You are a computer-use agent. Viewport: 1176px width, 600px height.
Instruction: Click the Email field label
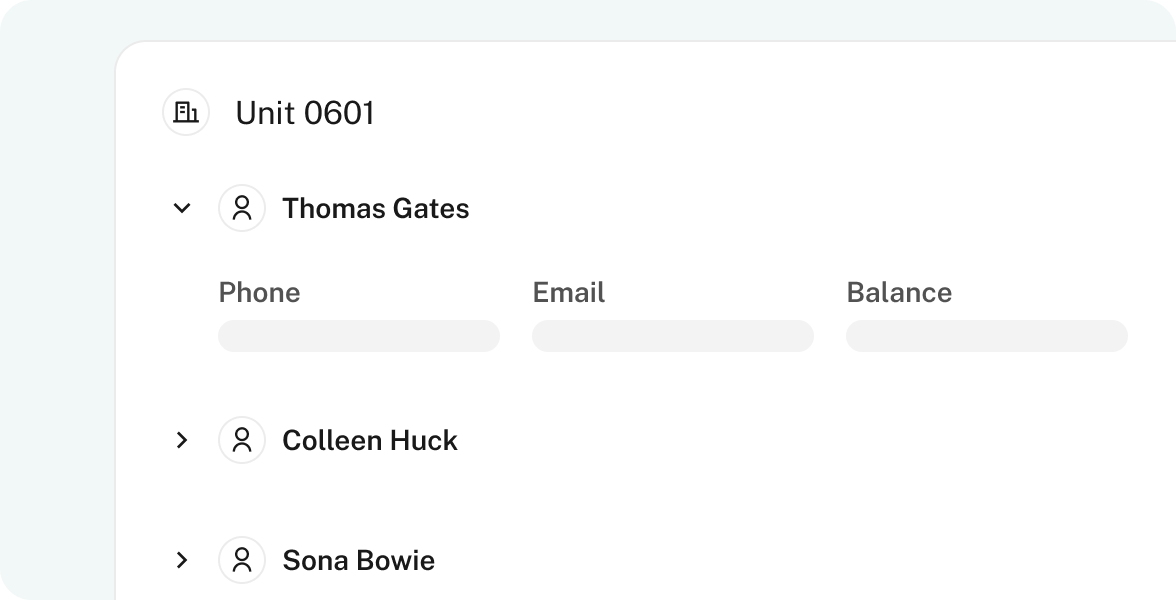click(x=568, y=292)
